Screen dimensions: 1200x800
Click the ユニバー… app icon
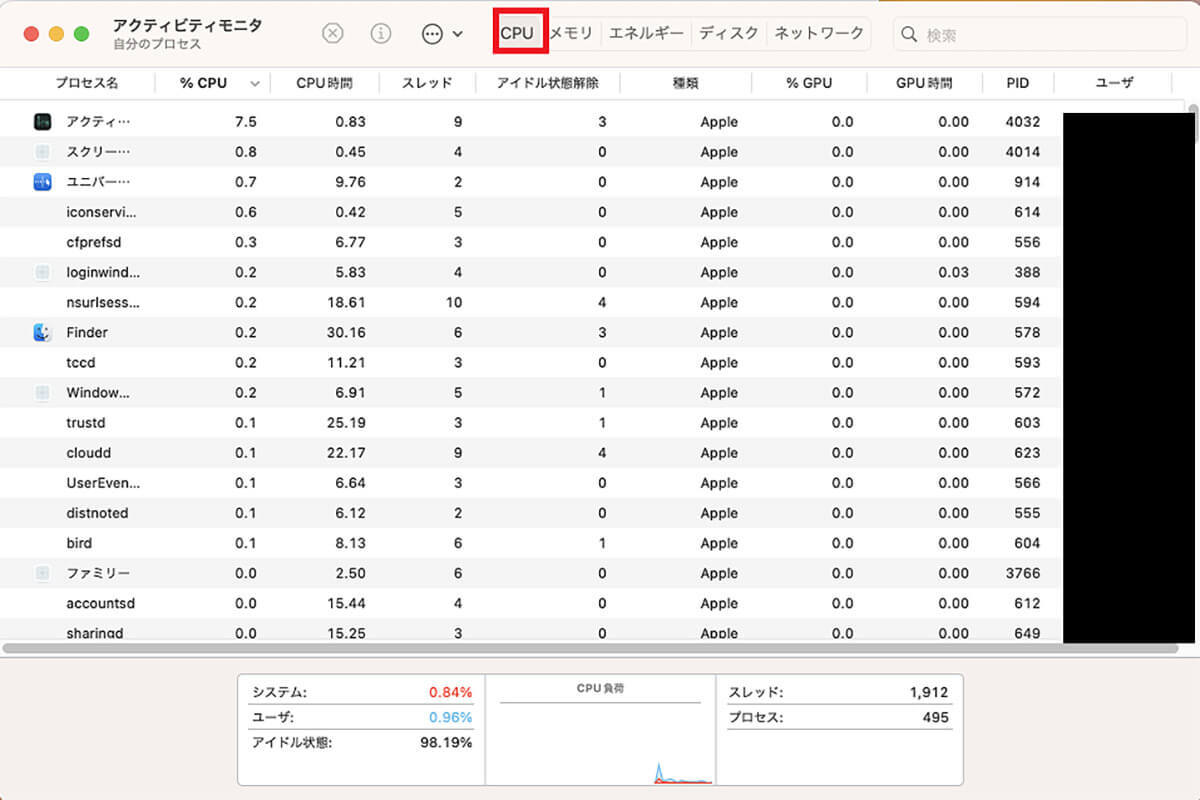click(42, 182)
